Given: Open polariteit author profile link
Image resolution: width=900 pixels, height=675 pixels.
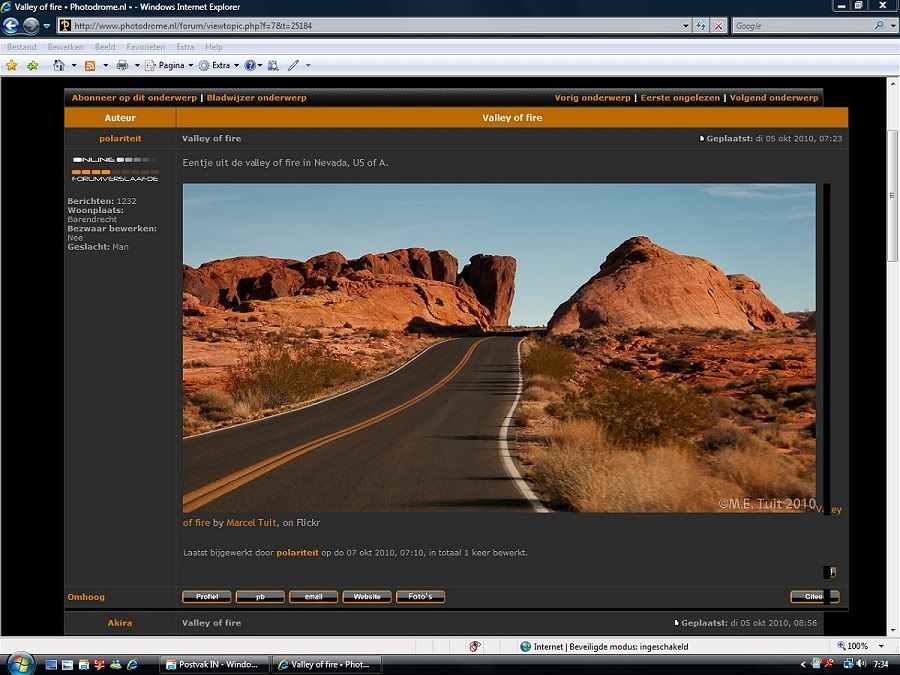Looking at the screenshot, I should [120, 138].
